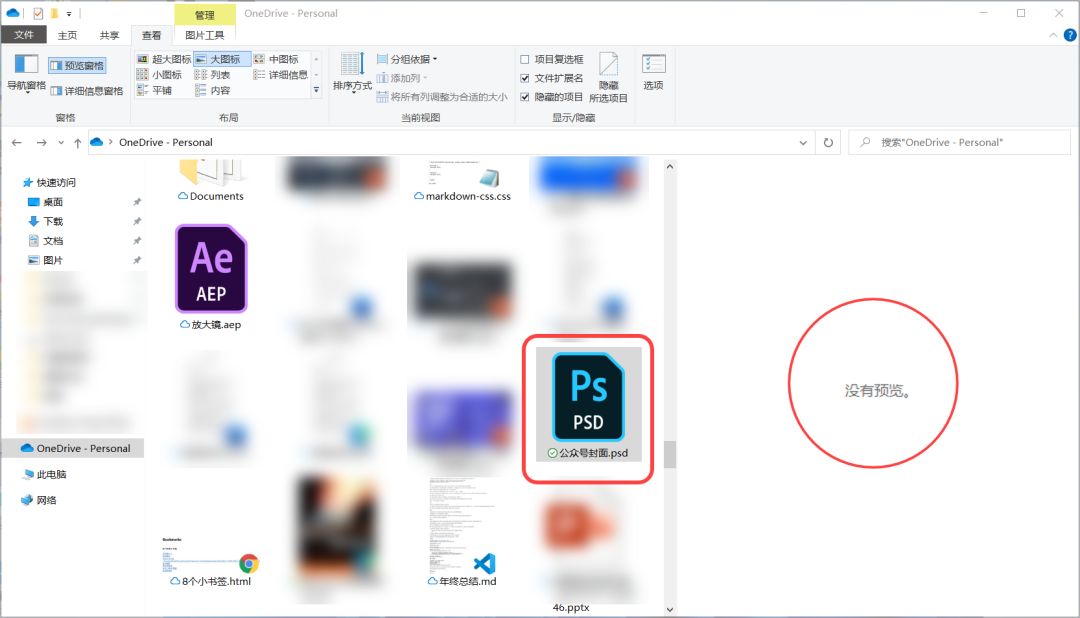This screenshot has width=1080, height=618.
Task: Select 此电脑 (This PC) in the sidebar
Action: pos(44,474)
